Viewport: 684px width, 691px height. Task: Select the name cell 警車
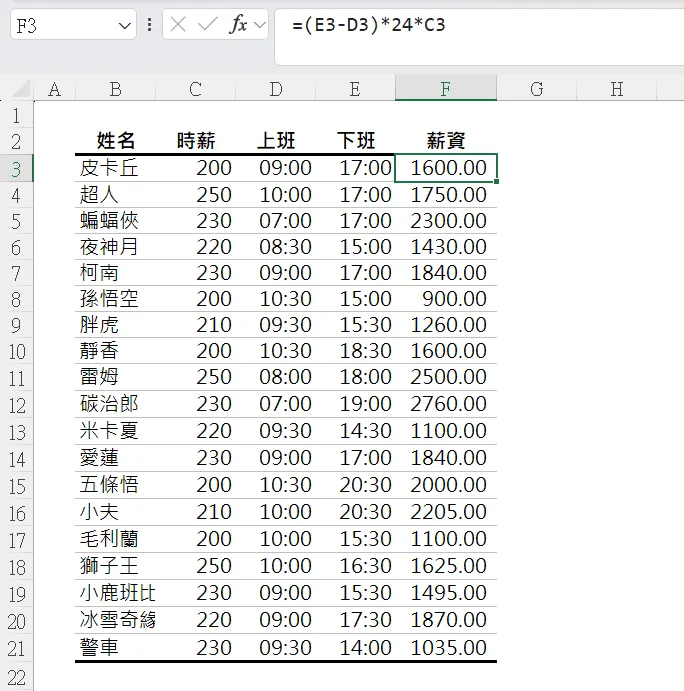click(x=115, y=647)
